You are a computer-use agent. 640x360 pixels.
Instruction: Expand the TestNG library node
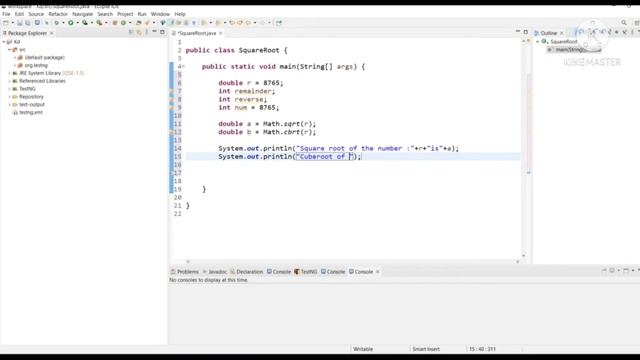point(9,89)
